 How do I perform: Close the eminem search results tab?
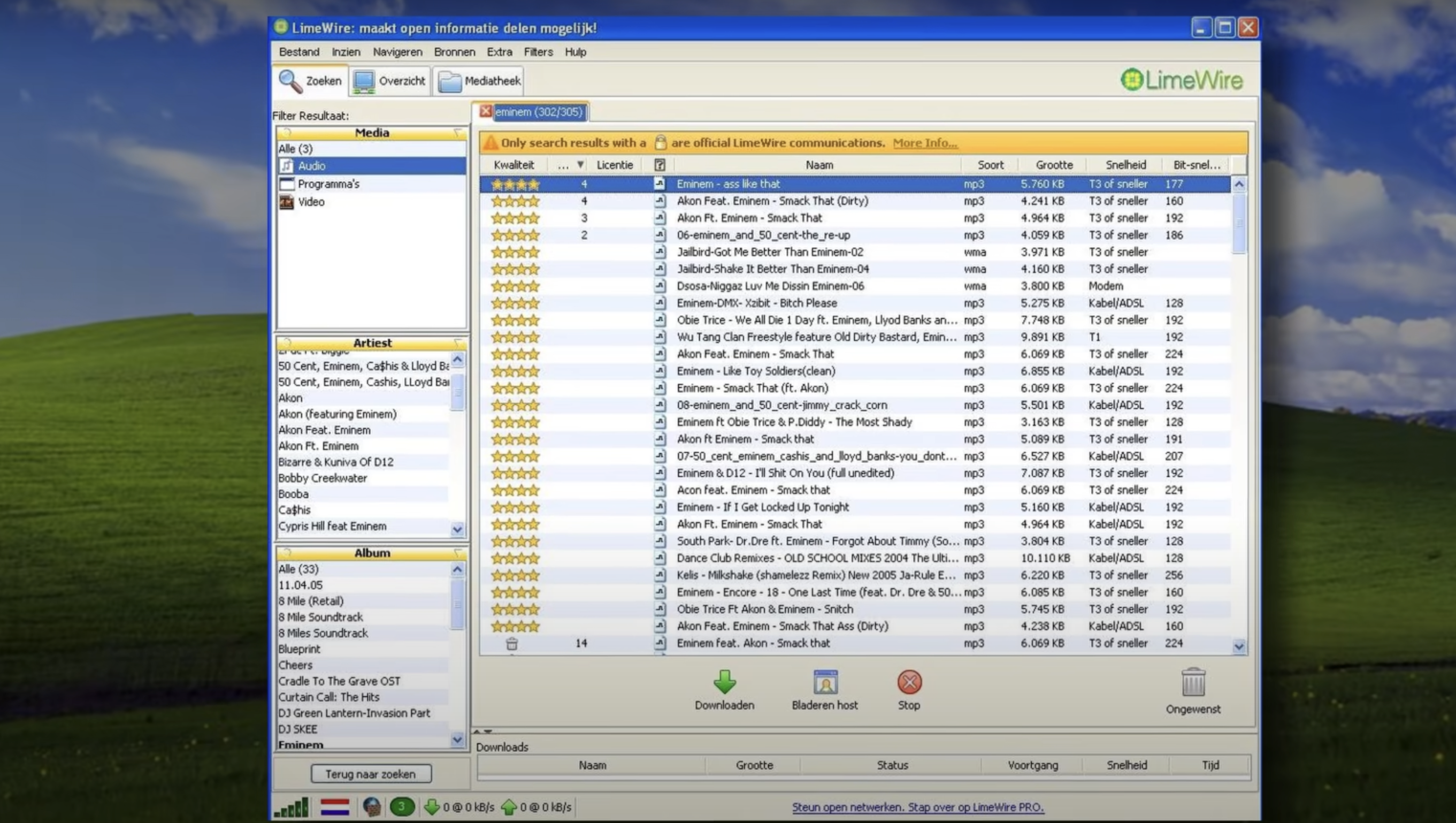pos(486,111)
